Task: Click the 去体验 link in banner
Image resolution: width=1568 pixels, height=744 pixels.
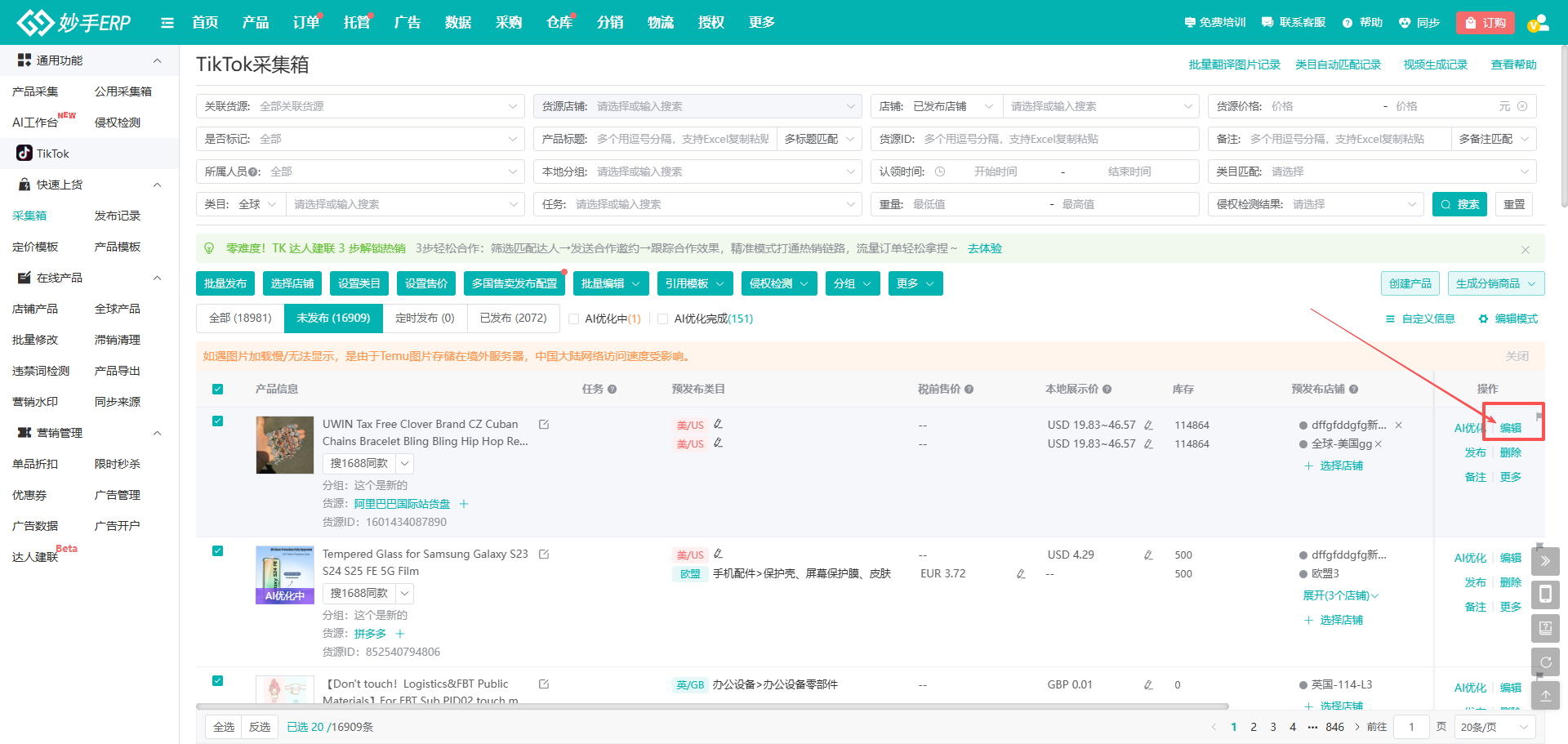Action: 984,248
